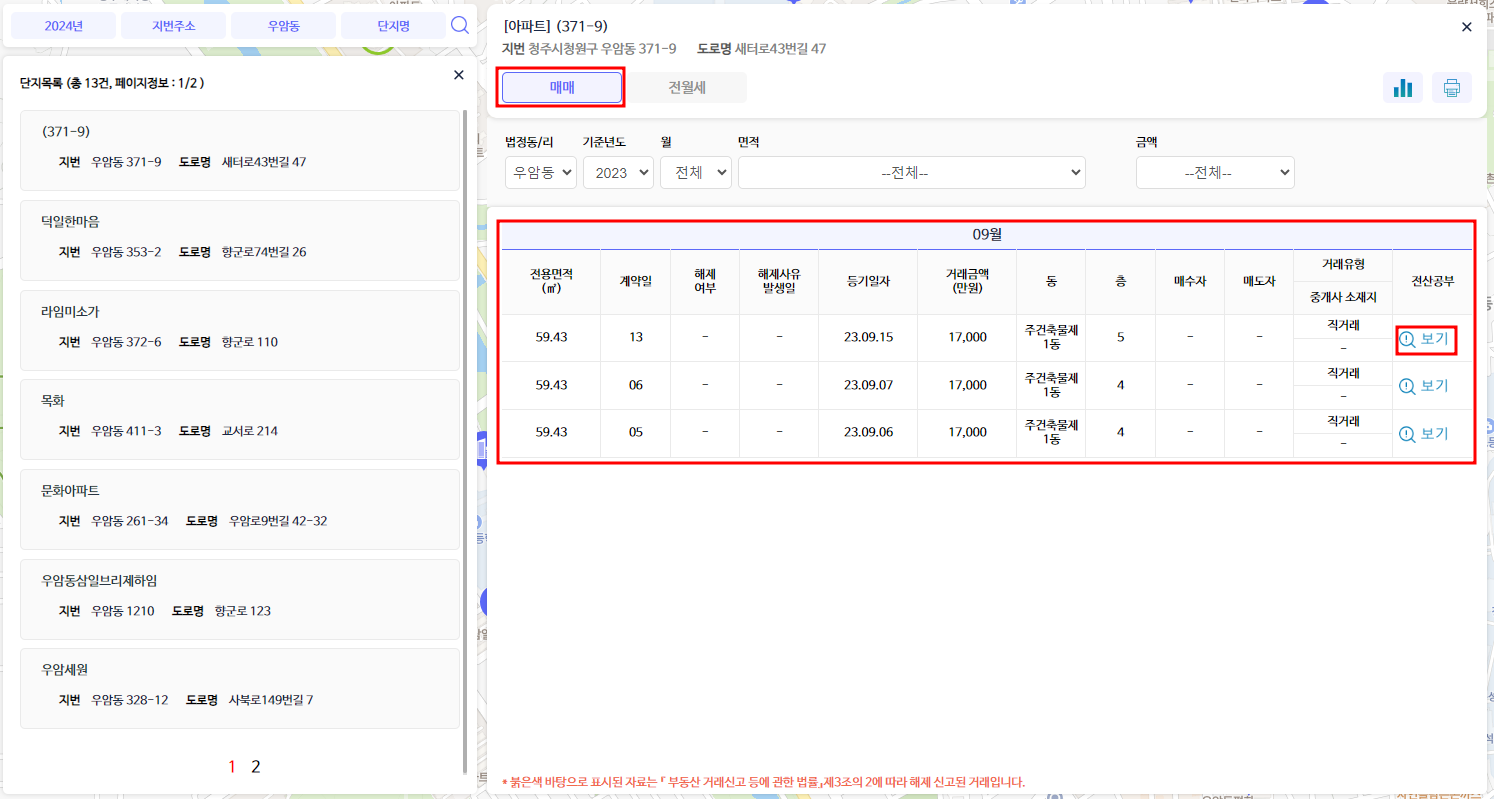This screenshot has width=1494, height=799.
Task: Click the print icon
Action: [1451, 87]
